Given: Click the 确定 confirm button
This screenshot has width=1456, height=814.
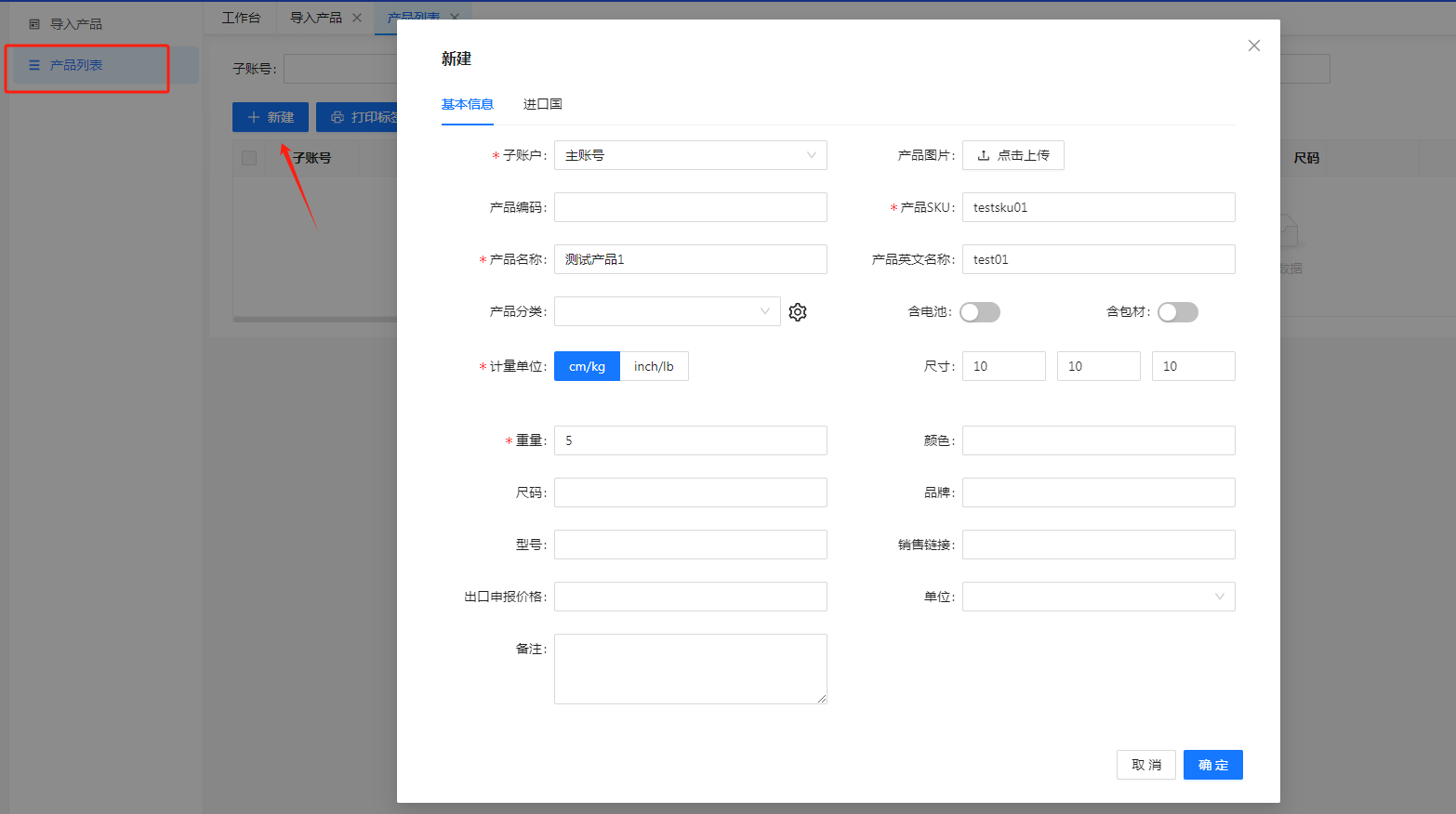Looking at the screenshot, I should [x=1213, y=765].
